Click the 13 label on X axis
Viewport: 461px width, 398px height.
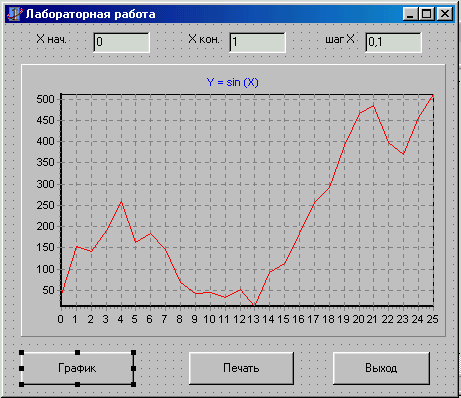pos(253,319)
